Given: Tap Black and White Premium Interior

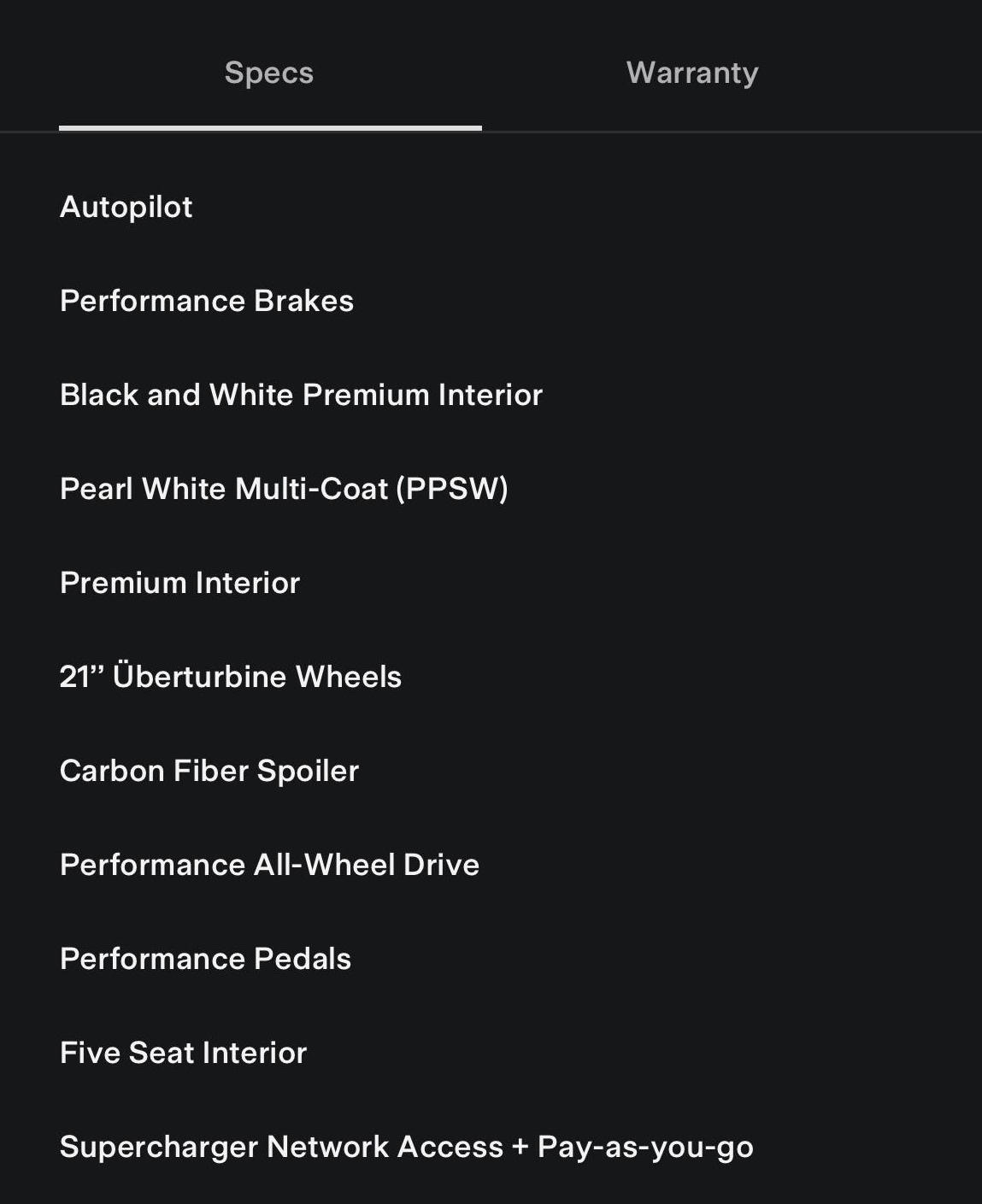Looking at the screenshot, I should (x=301, y=395).
